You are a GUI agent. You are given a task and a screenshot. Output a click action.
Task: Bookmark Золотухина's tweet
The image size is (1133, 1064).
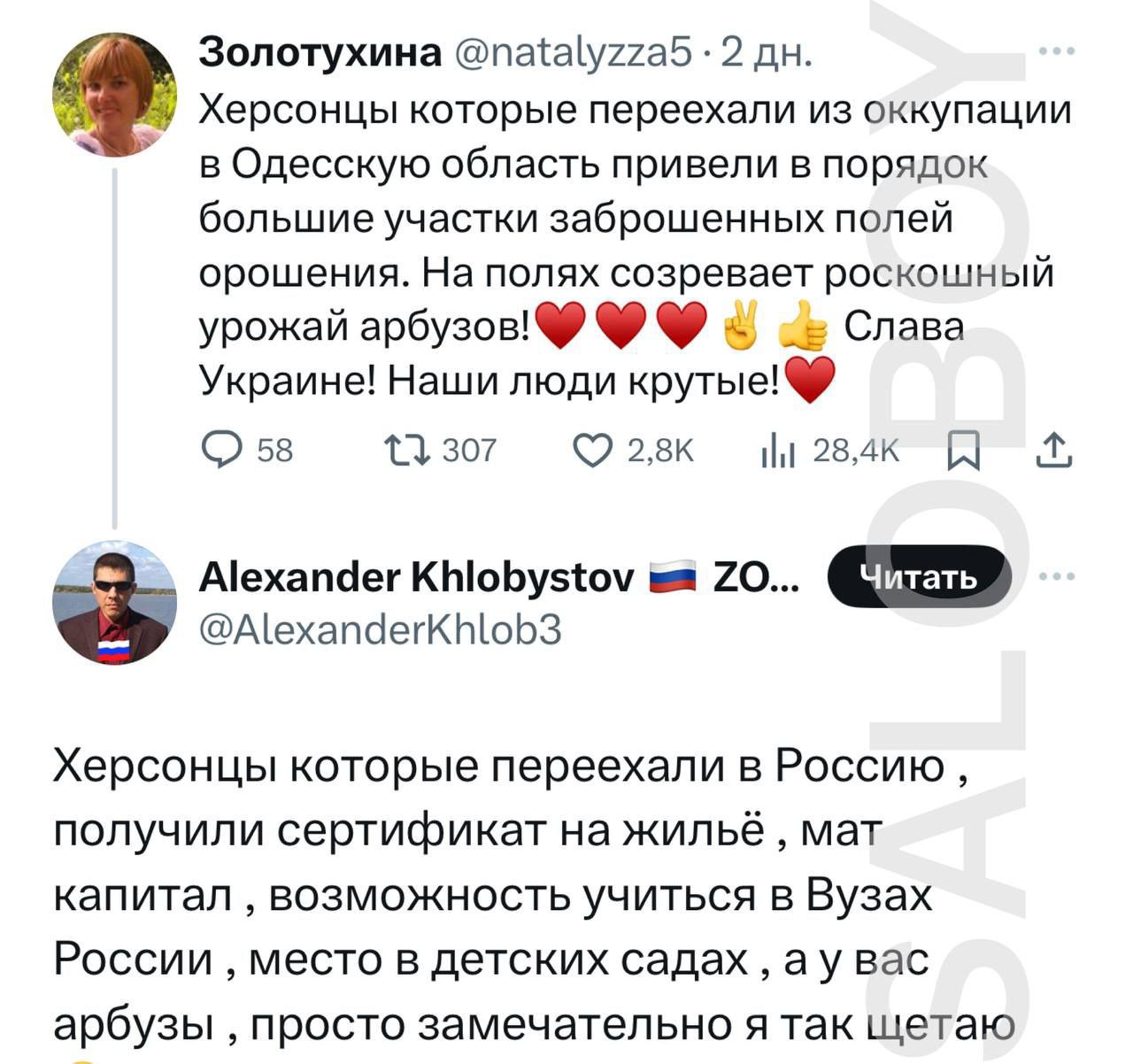[x=963, y=451]
